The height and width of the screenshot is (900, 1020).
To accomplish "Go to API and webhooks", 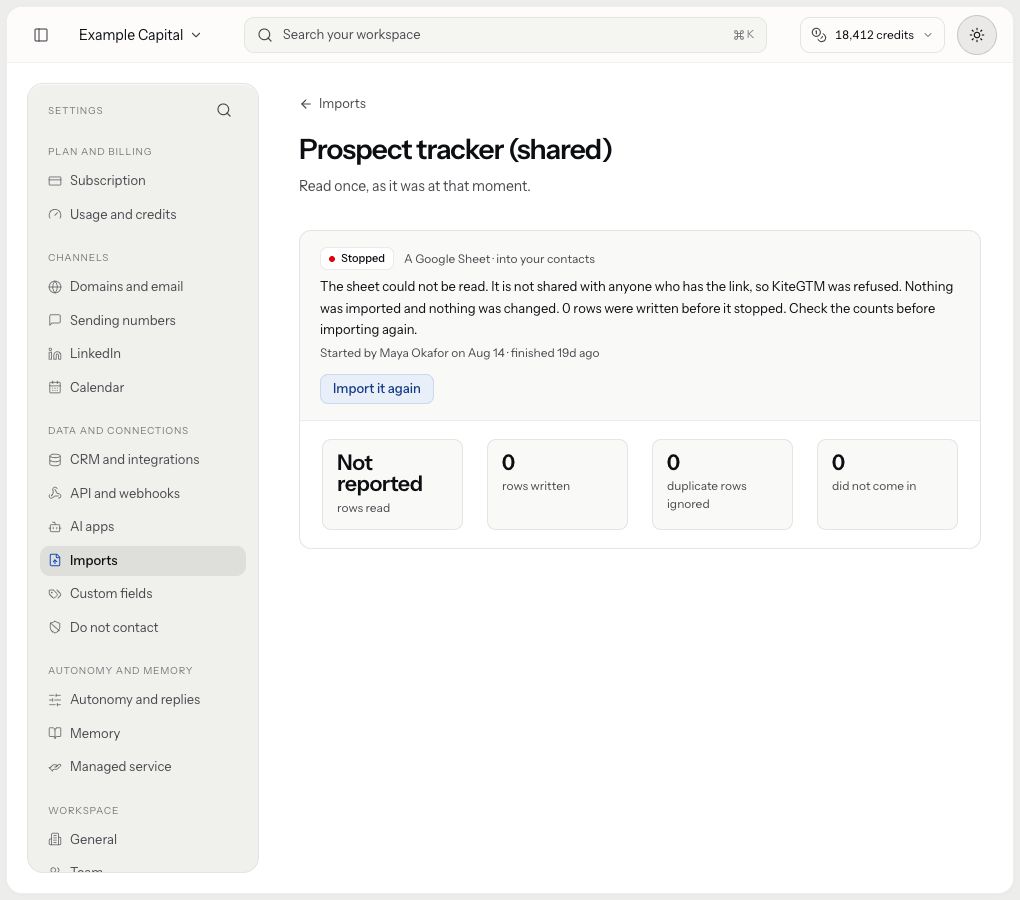I will (143, 494).
